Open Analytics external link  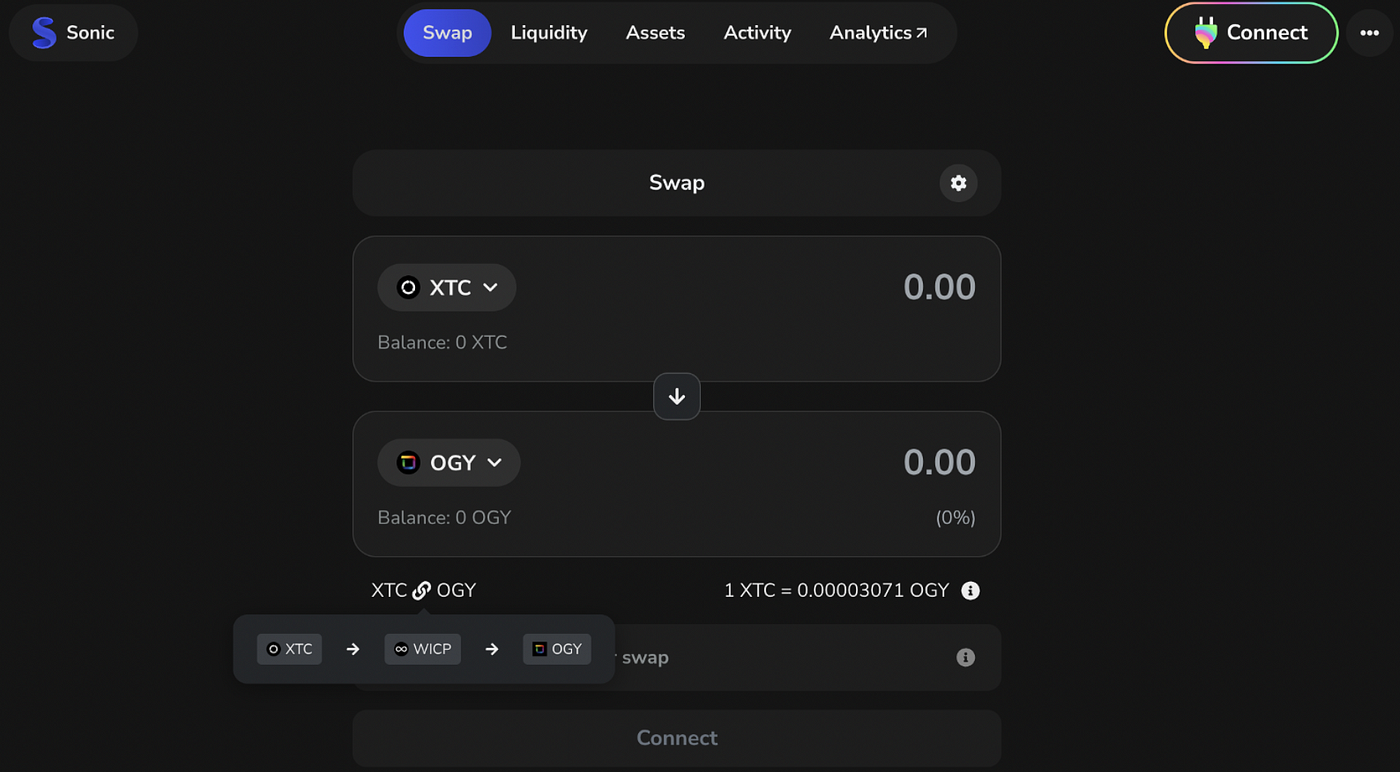(x=878, y=33)
